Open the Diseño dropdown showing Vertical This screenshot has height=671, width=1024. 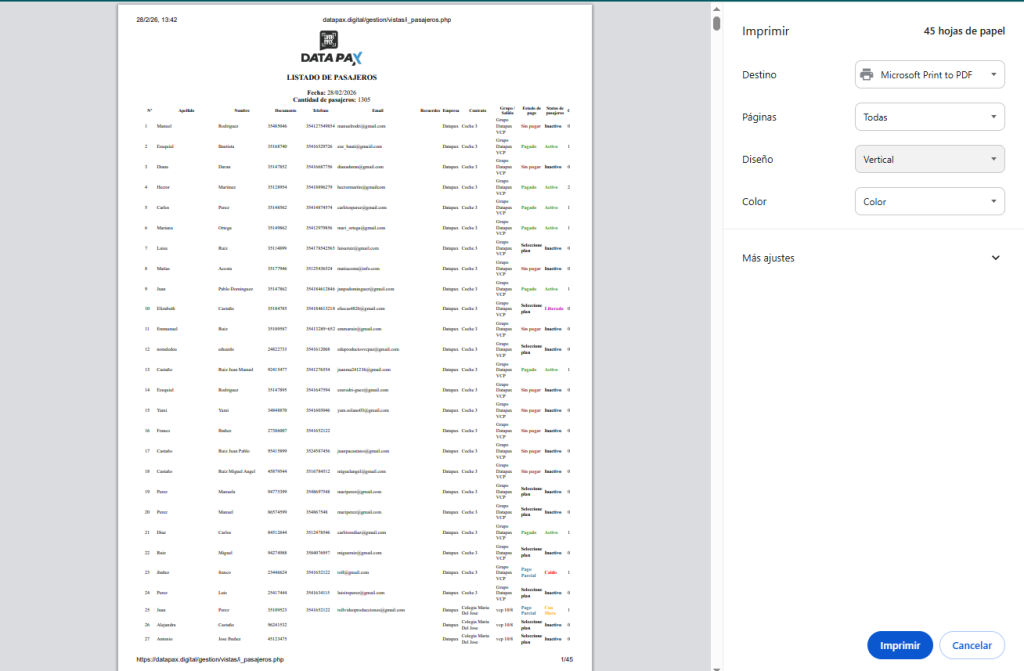click(929, 159)
